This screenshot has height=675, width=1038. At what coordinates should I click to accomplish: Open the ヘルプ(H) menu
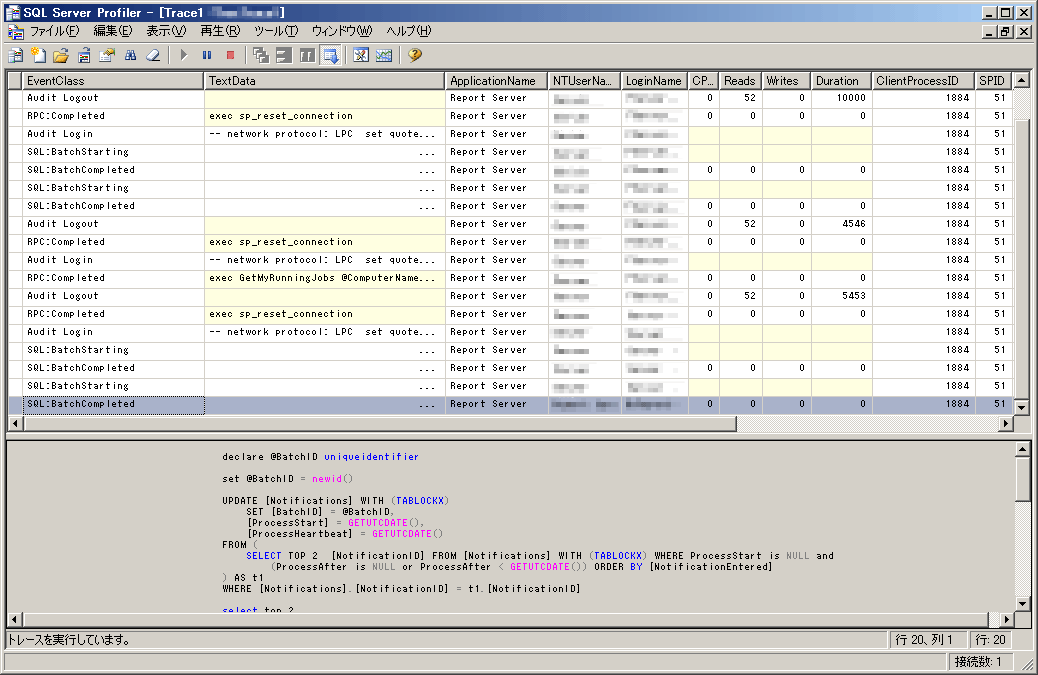pyautogui.click(x=408, y=31)
